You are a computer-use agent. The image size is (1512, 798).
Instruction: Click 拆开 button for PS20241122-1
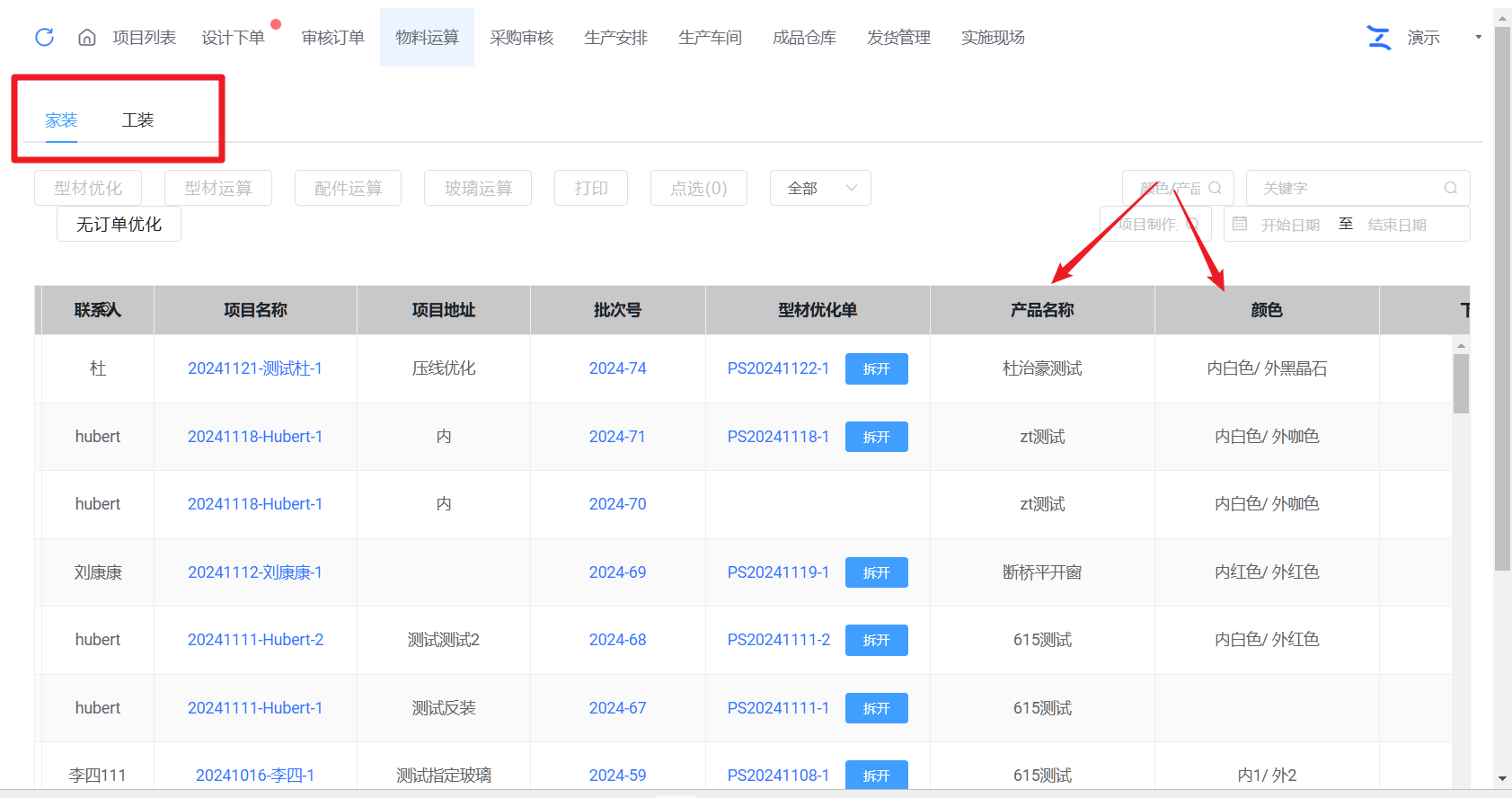coord(876,368)
